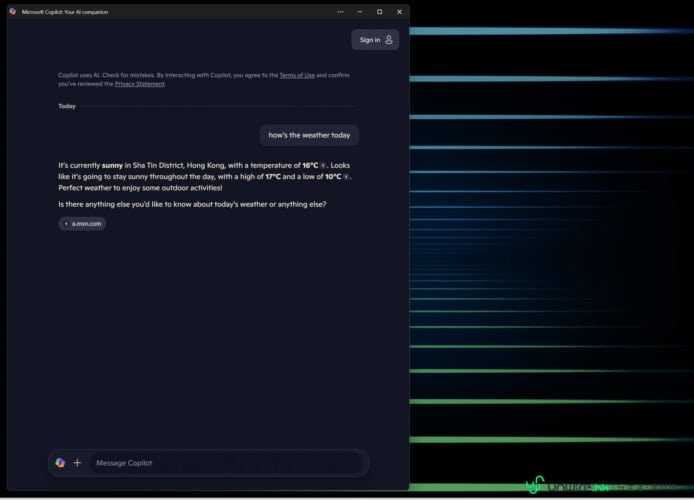Open the three-dot window menu

(340, 12)
